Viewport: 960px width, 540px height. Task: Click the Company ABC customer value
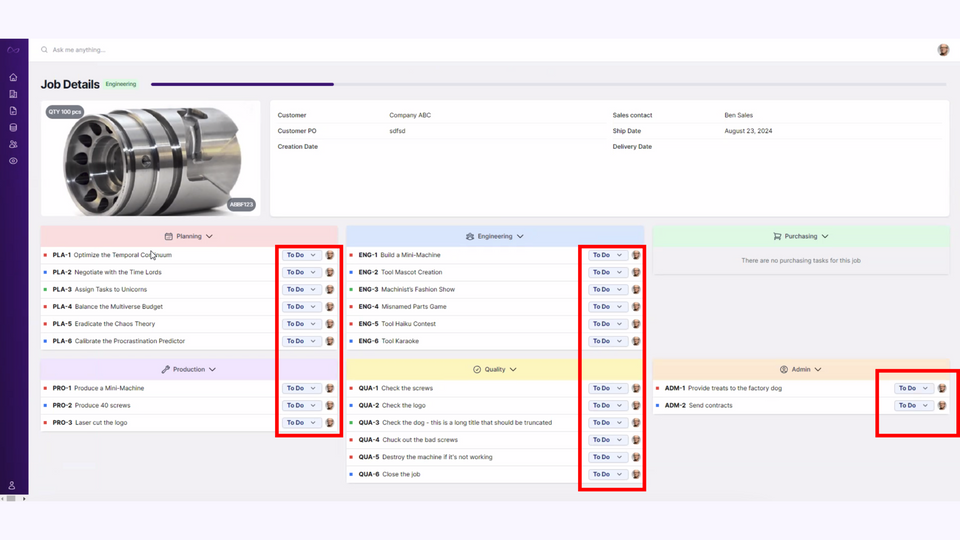pos(410,115)
